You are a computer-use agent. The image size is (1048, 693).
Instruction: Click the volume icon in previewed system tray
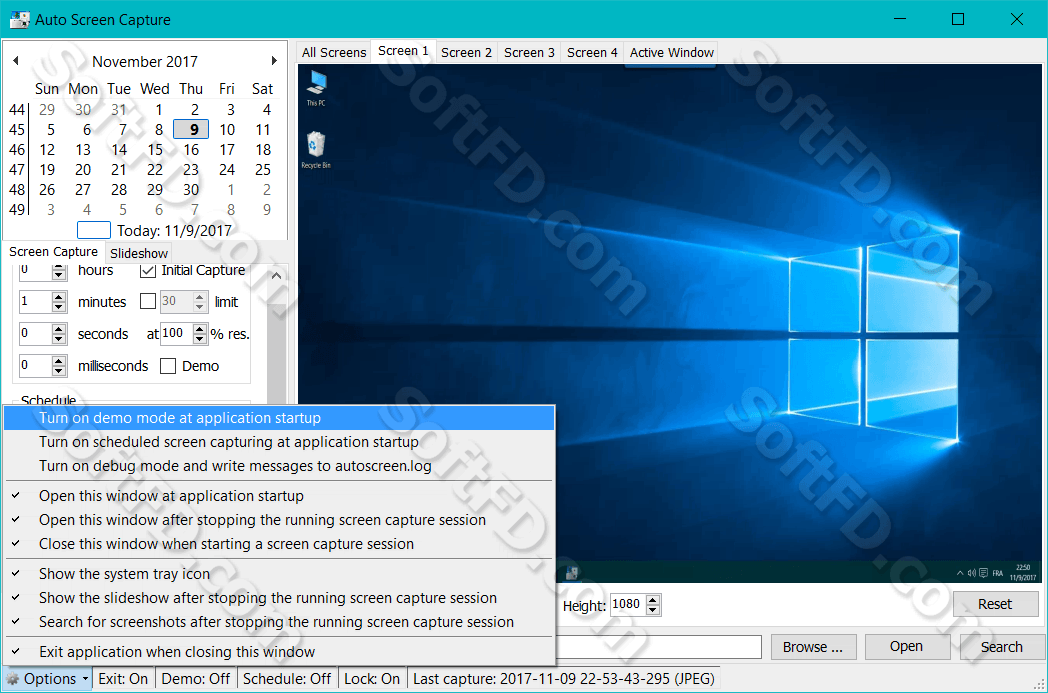pyautogui.click(x=972, y=573)
